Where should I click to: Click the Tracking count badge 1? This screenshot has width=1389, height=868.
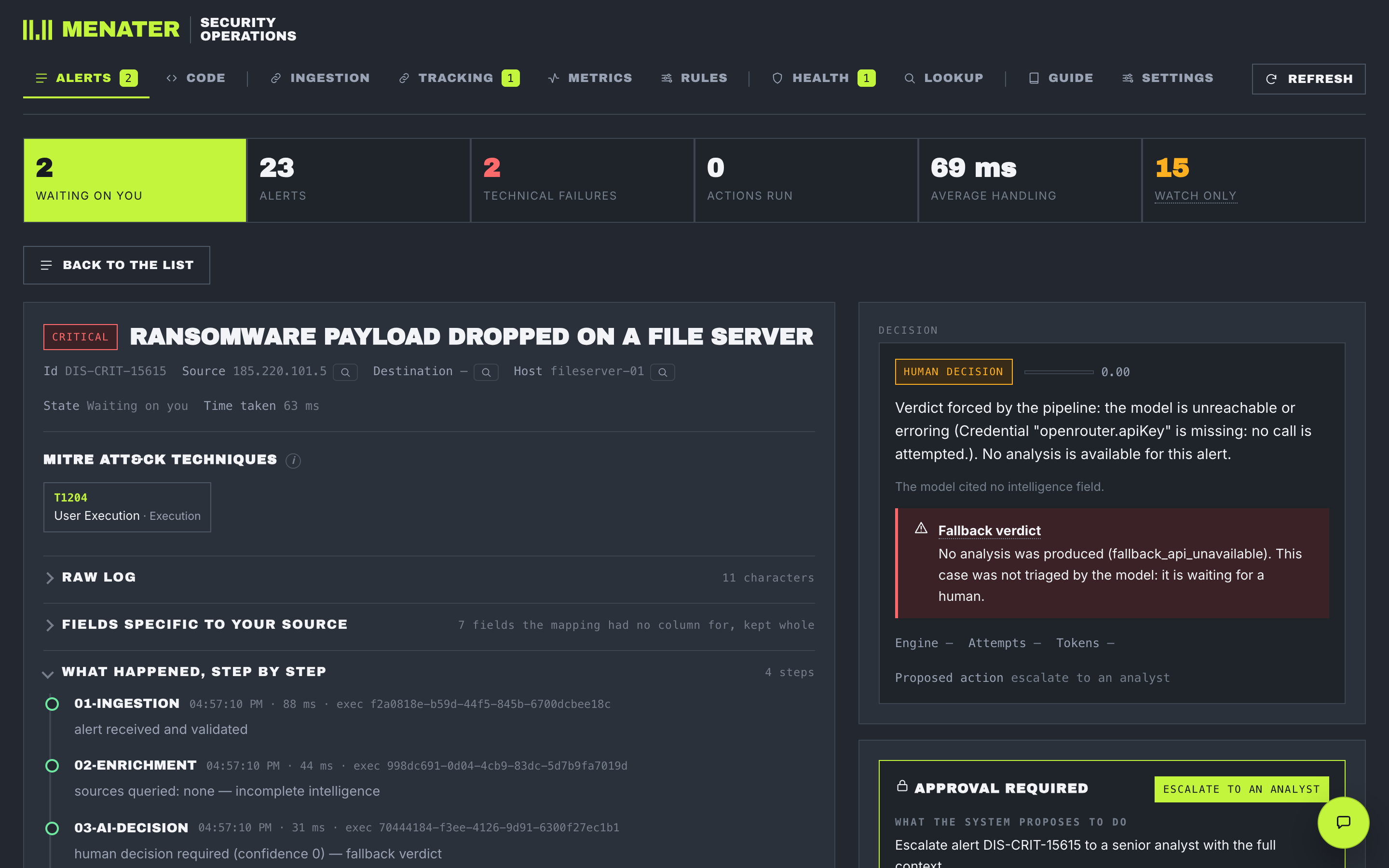point(510,78)
